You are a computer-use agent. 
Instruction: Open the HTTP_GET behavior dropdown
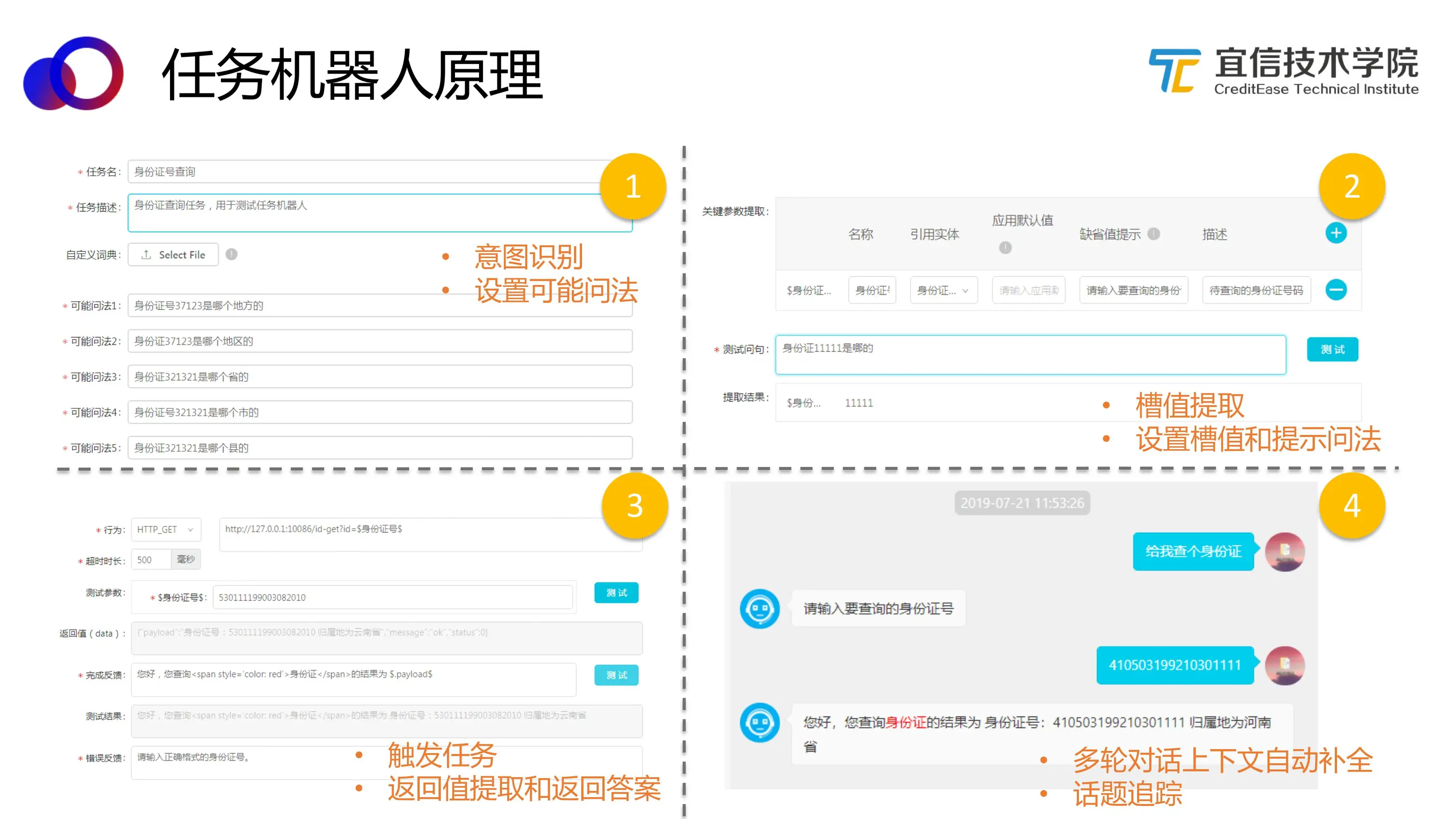(x=166, y=530)
